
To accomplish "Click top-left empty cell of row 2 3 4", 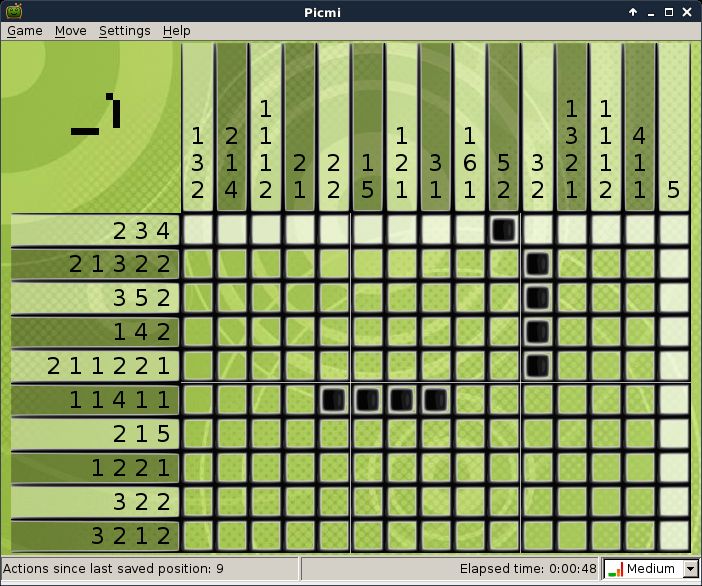I will tap(198, 230).
